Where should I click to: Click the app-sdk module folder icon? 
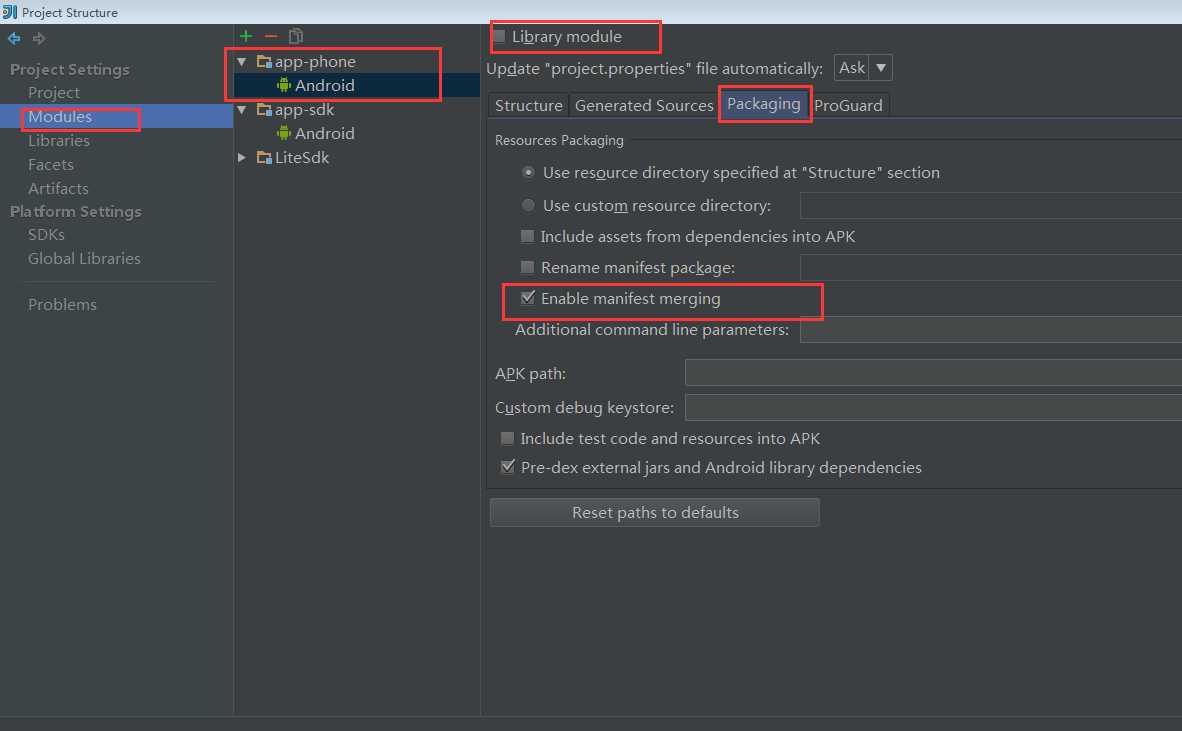pos(264,110)
